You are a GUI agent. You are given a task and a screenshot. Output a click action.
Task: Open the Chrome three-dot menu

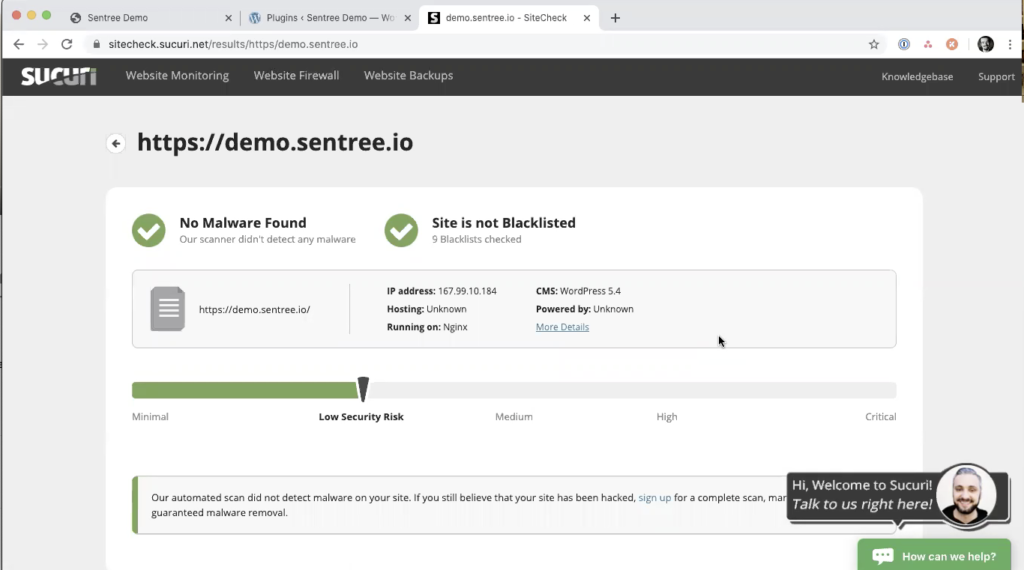point(1010,44)
